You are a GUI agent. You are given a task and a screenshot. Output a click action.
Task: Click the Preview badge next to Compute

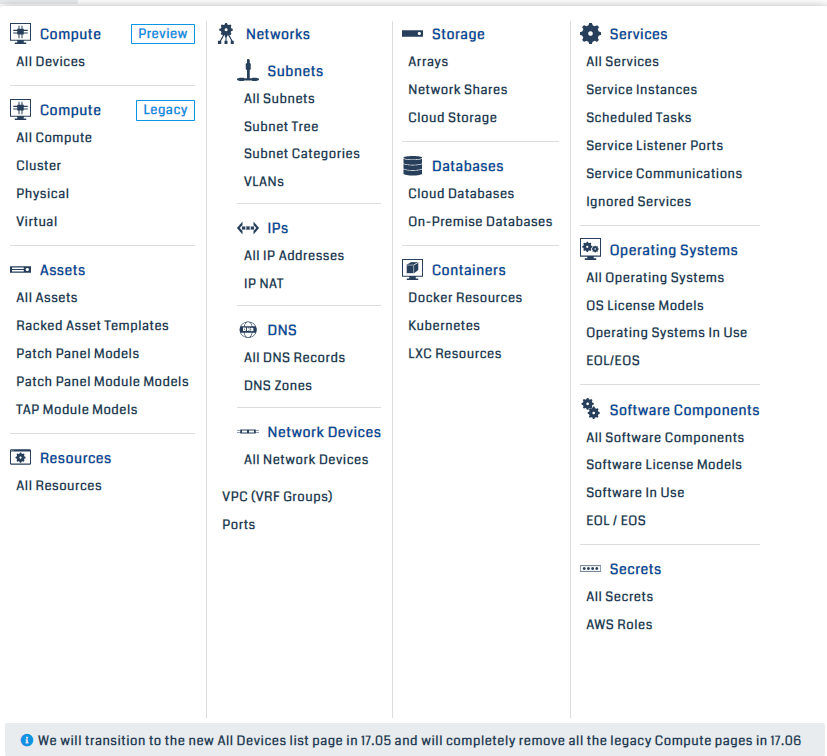(x=162, y=33)
